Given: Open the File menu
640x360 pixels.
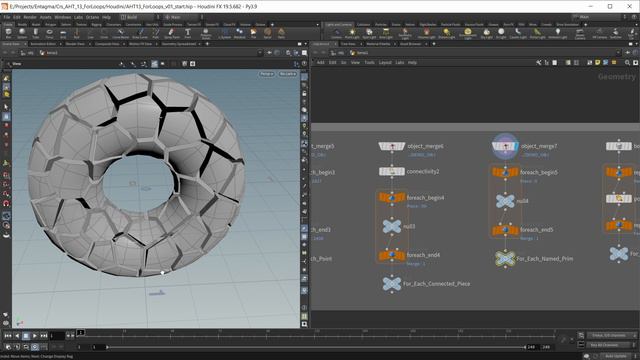Looking at the screenshot, I should click(7, 17).
